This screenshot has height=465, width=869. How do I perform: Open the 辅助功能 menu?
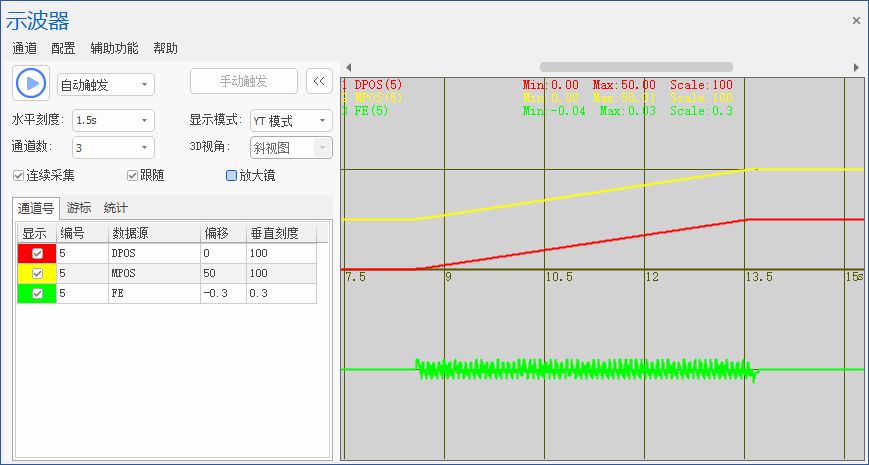coord(114,48)
